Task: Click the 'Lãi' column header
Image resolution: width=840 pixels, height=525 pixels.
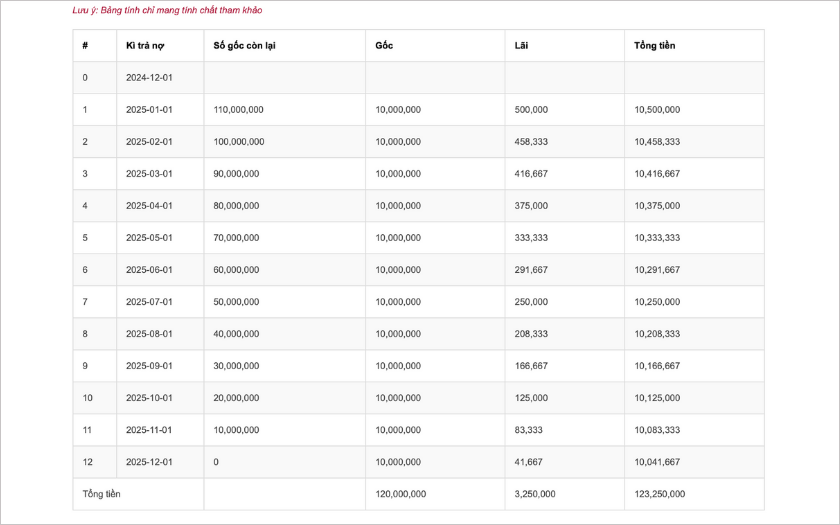Action: pos(521,46)
